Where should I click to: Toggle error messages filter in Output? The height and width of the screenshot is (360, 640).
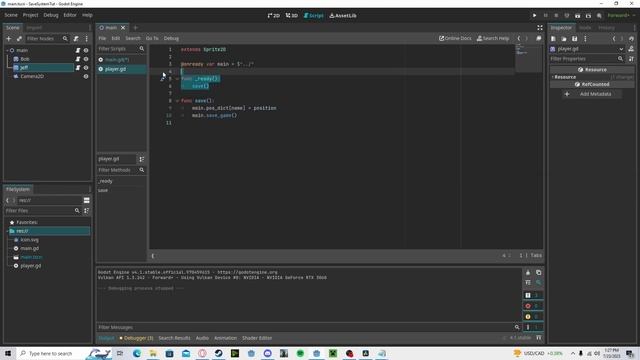coord(532,306)
